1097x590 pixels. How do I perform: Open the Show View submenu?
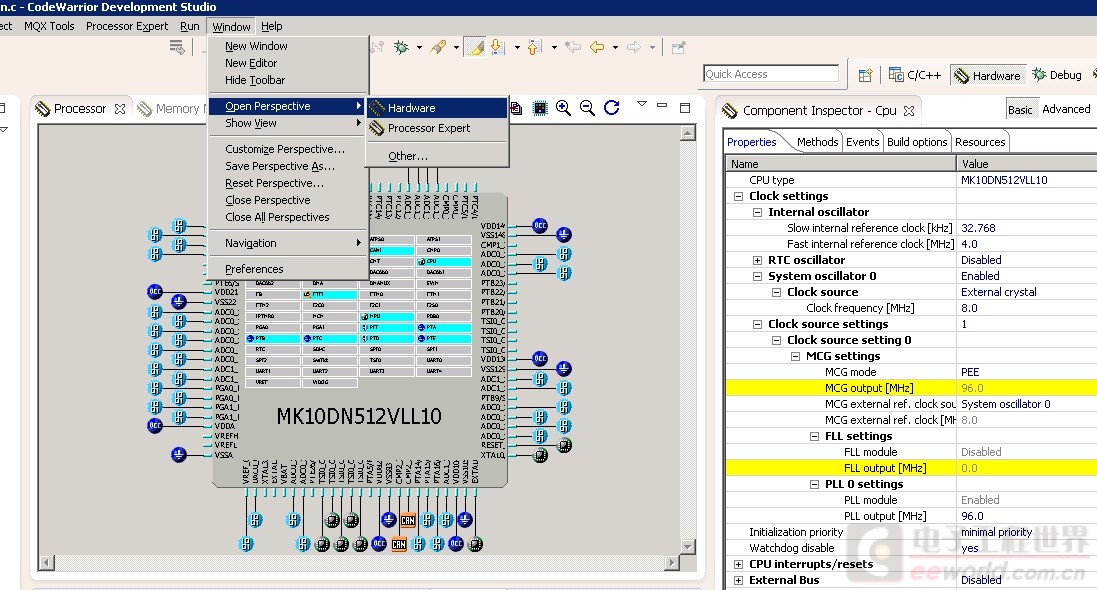pos(287,123)
